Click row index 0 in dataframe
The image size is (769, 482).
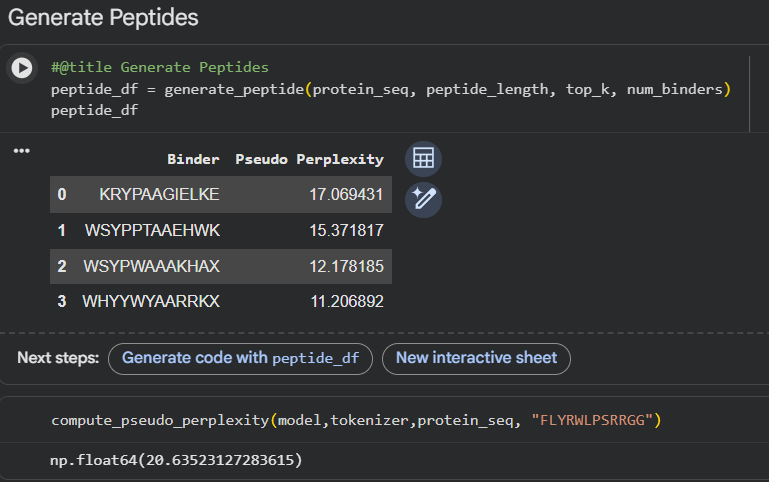click(x=62, y=194)
